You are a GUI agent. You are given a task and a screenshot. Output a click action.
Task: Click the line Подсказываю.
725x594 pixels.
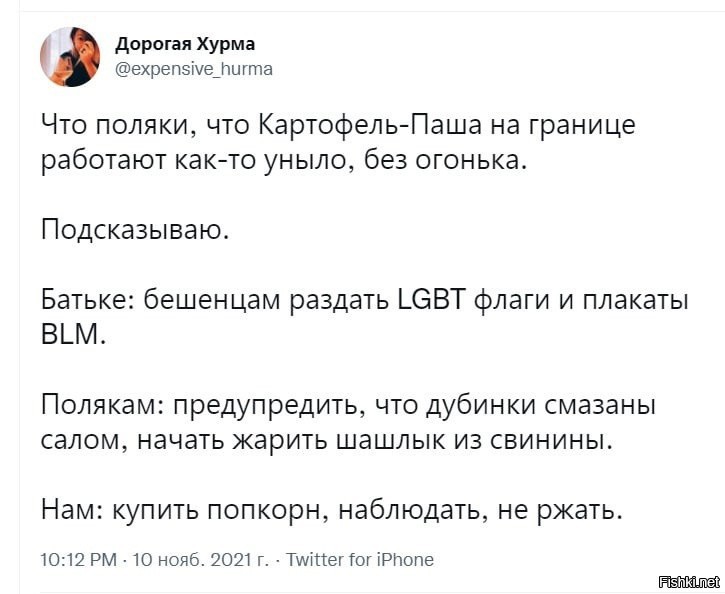pyautogui.click(x=135, y=230)
